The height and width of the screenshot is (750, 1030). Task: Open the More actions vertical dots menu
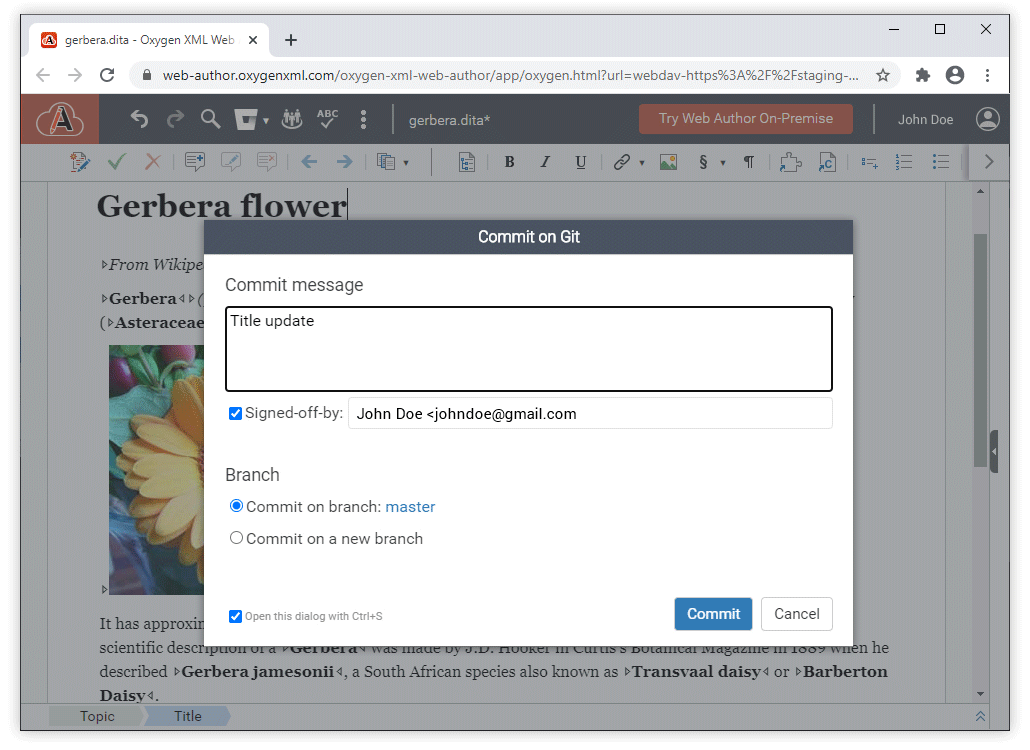[363, 119]
